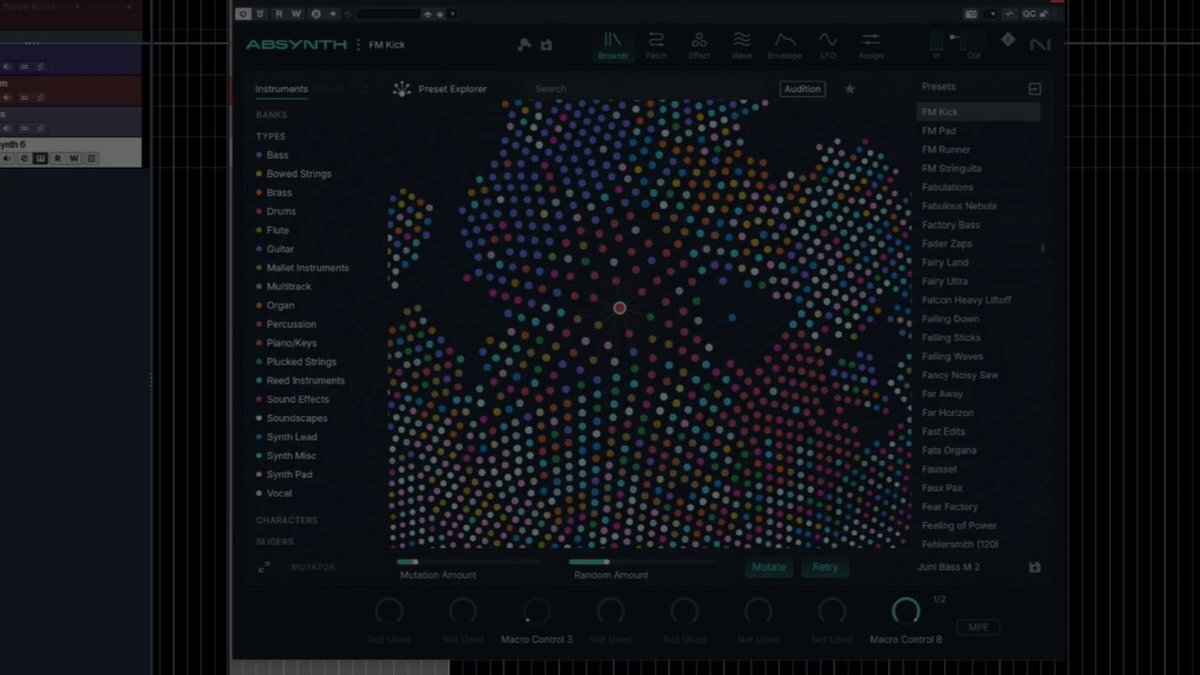This screenshot has width=1200, height=675.
Task: Toggle plugin power button in host header
Action: pyautogui.click(x=243, y=14)
